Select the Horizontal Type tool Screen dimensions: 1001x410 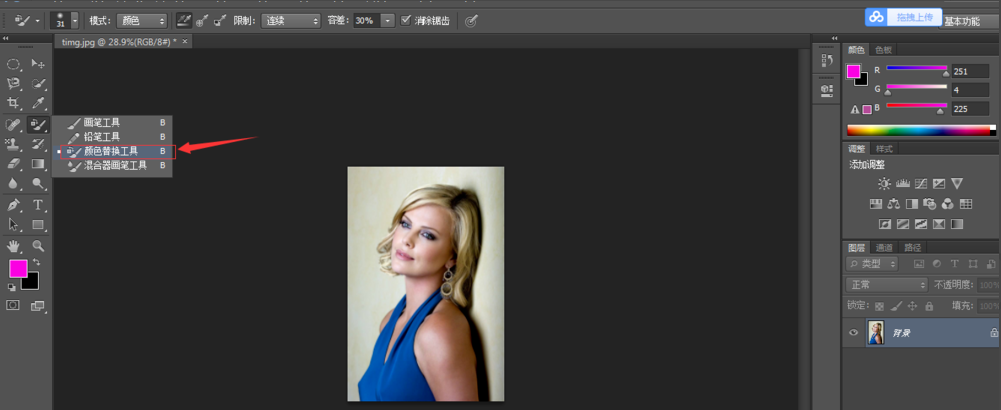(38, 205)
